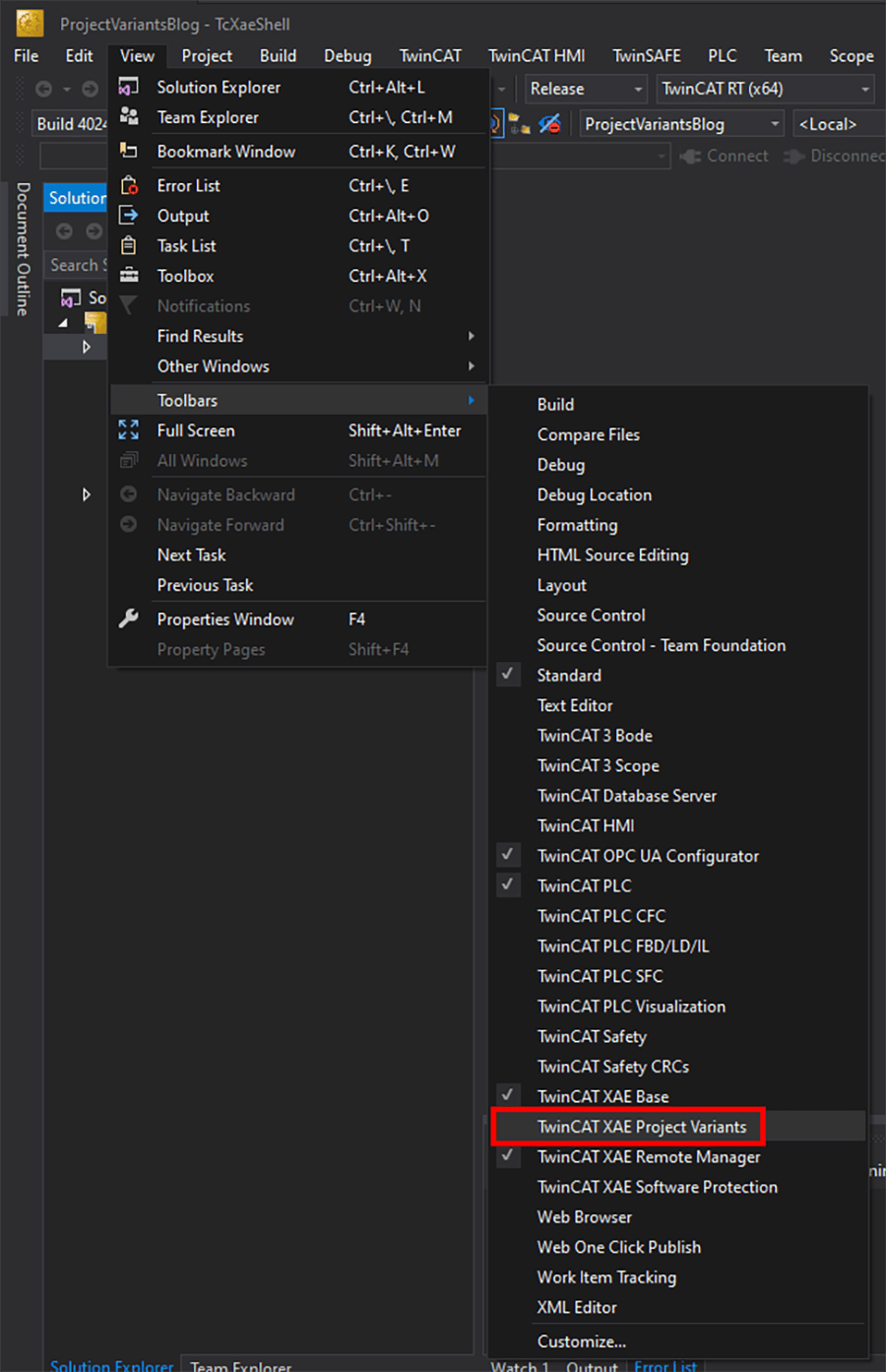Click the Task List clipboard icon
This screenshot has height=1372, width=886.
pos(129,245)
